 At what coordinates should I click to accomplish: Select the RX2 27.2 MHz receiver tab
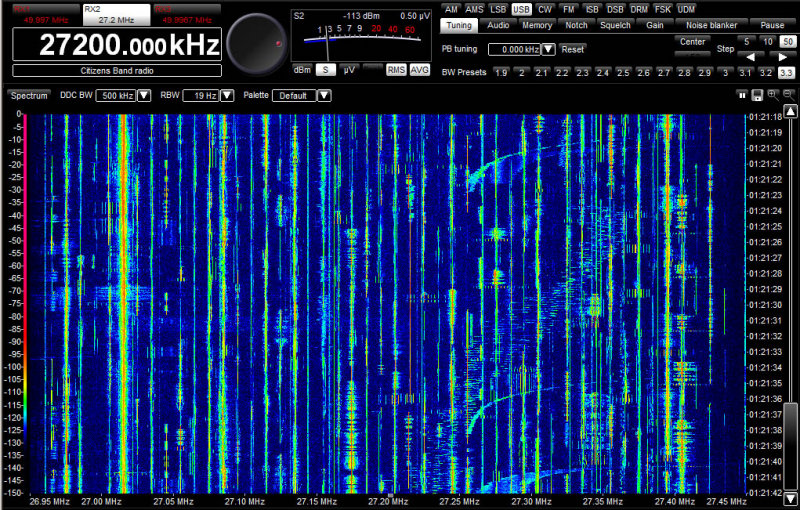click(116, 15)
